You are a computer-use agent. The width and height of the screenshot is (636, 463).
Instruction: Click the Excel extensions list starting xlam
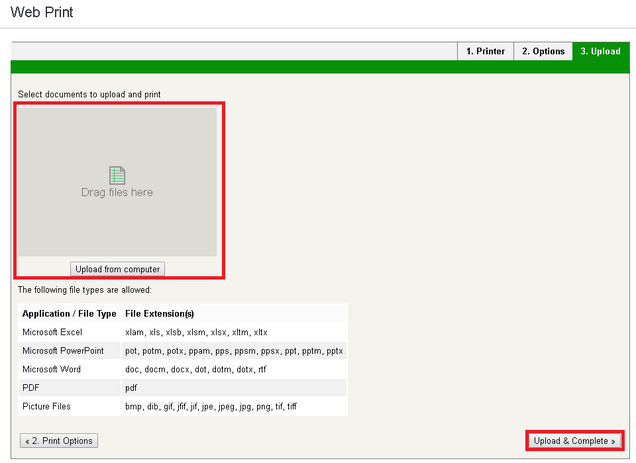point(196,332)
